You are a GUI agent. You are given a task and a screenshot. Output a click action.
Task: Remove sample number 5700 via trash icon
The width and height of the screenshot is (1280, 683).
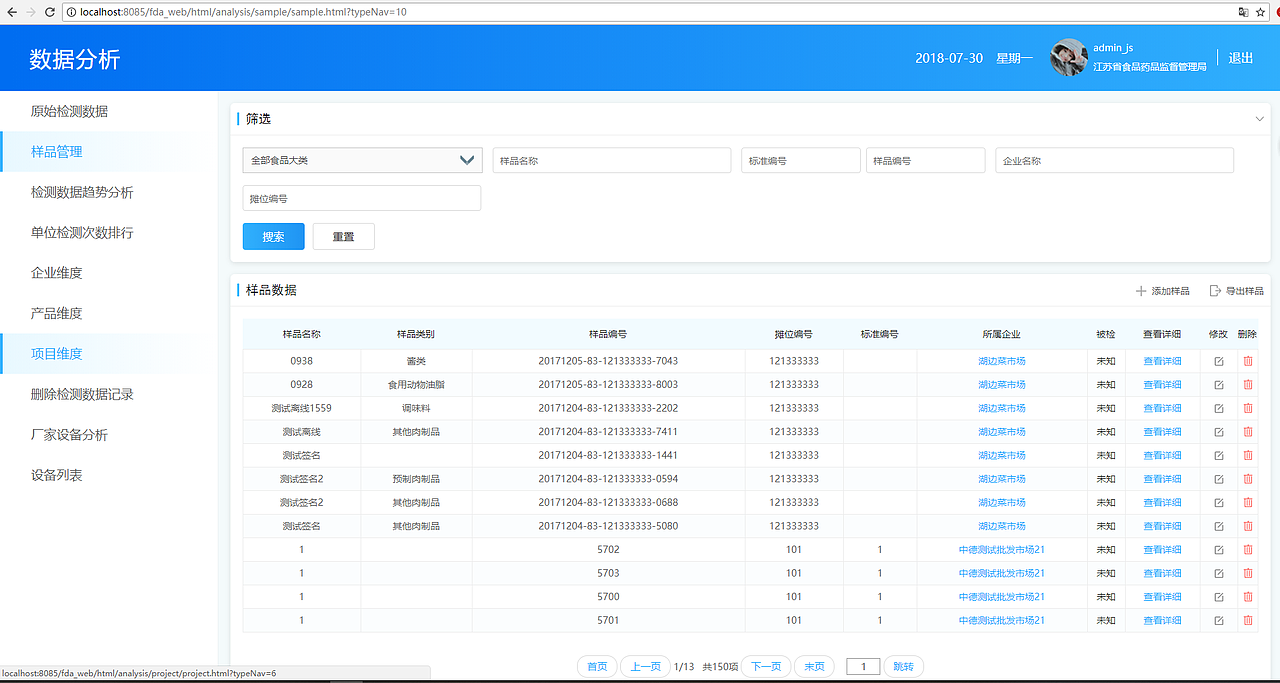pyautogui.click(x=1247, y=597)
